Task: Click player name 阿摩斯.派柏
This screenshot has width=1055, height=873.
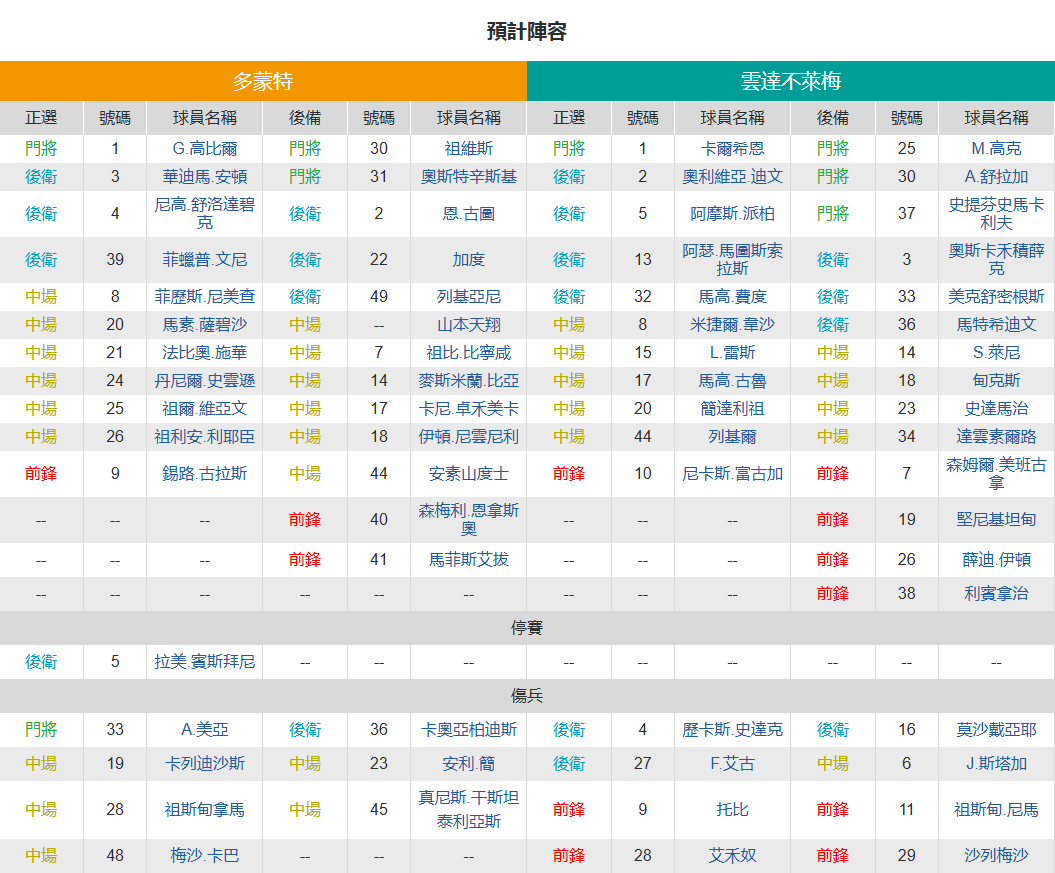Action: 732,213
